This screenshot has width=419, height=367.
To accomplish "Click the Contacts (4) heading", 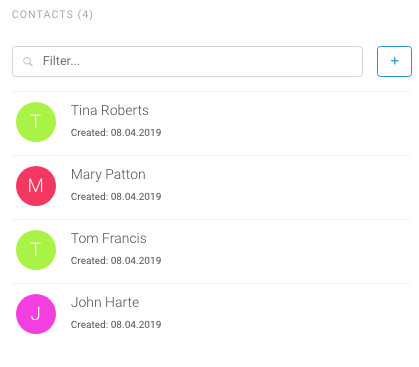I will click(x=52, y=14).
